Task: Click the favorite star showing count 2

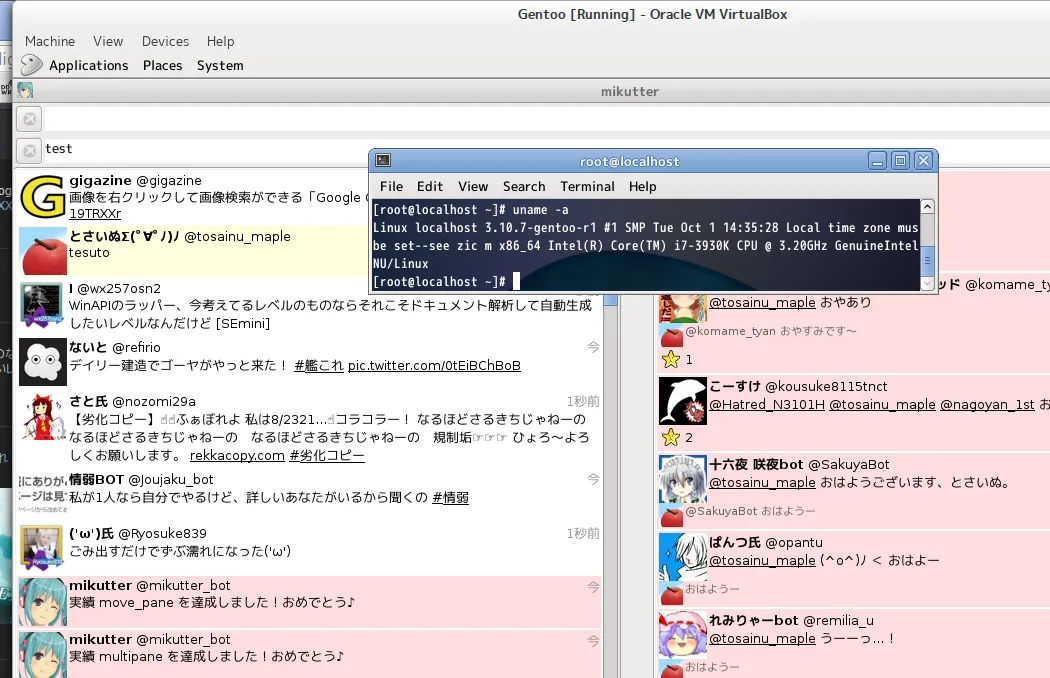Action: [x=670, y=437]
